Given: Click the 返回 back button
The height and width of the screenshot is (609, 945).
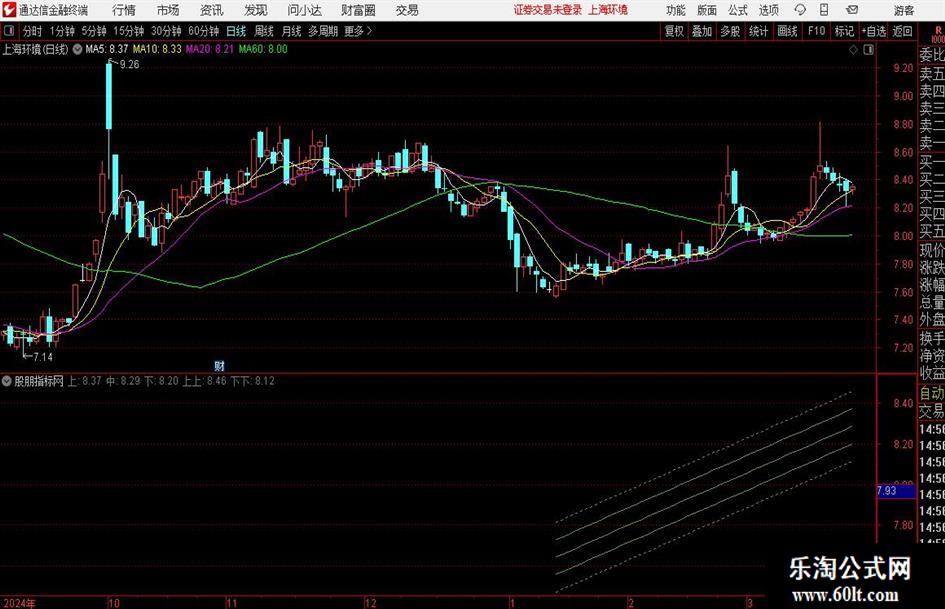Looking at the screenshot, I should tap(902, 31).
